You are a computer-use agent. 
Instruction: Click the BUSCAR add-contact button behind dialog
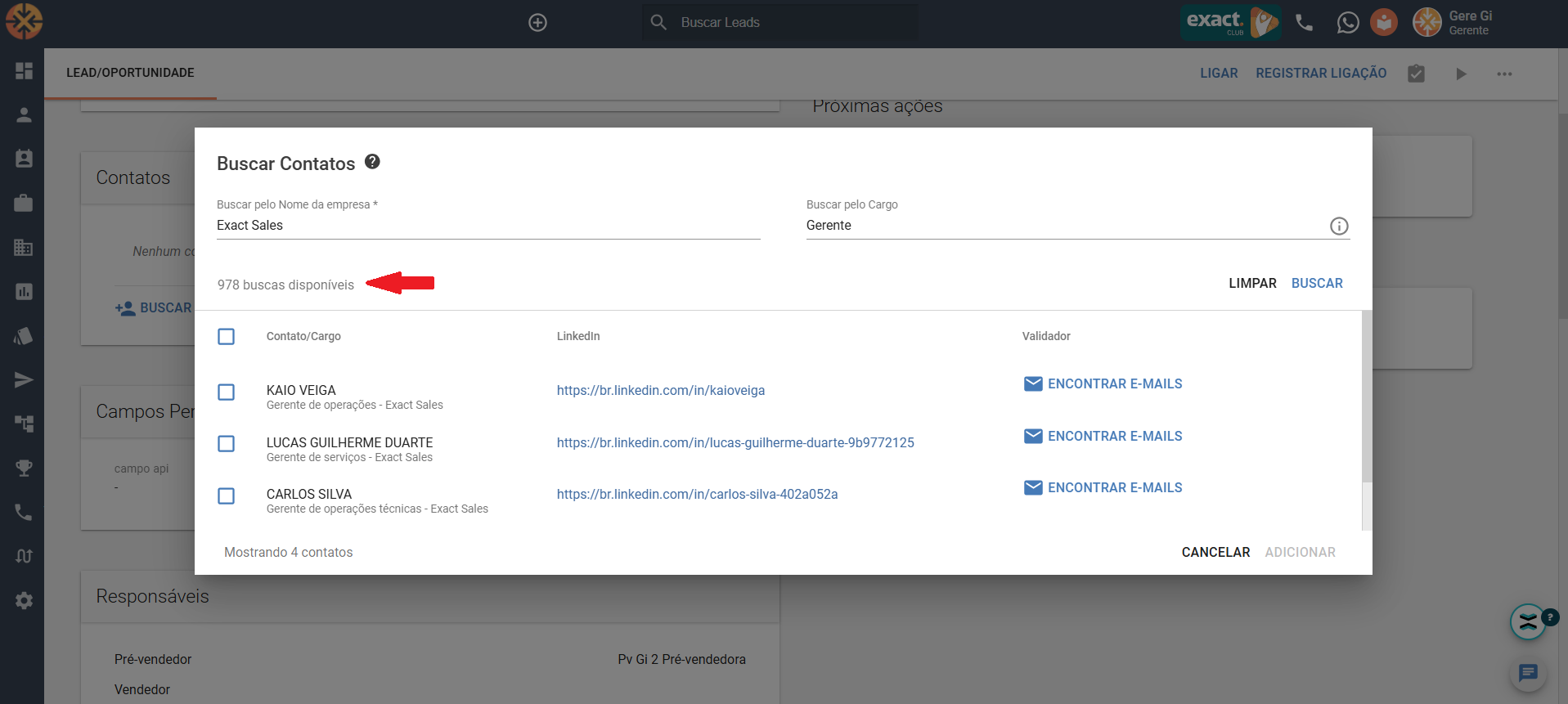(x=154, y=308)
